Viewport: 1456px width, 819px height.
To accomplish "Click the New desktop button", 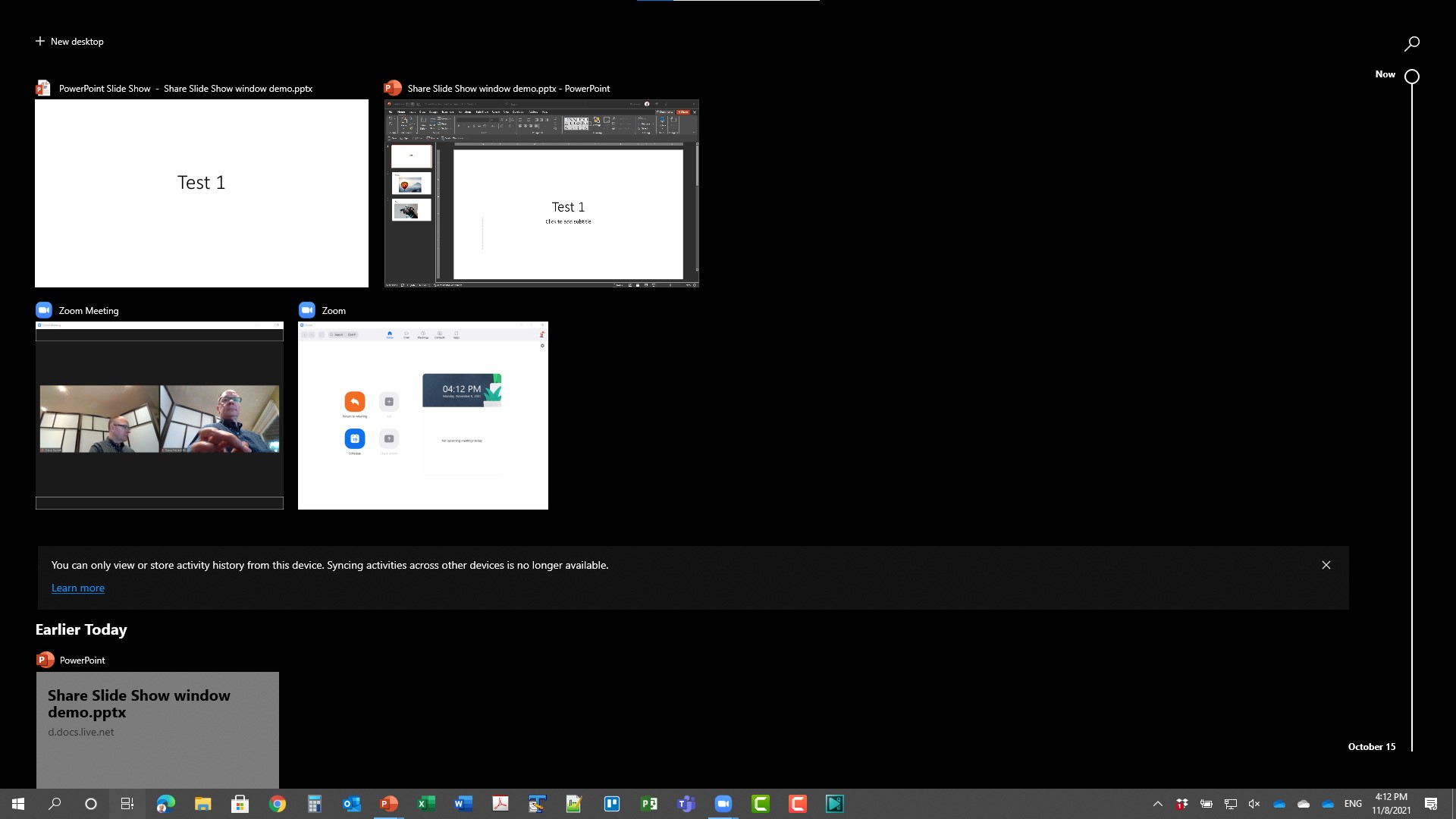I will [69, 41].
